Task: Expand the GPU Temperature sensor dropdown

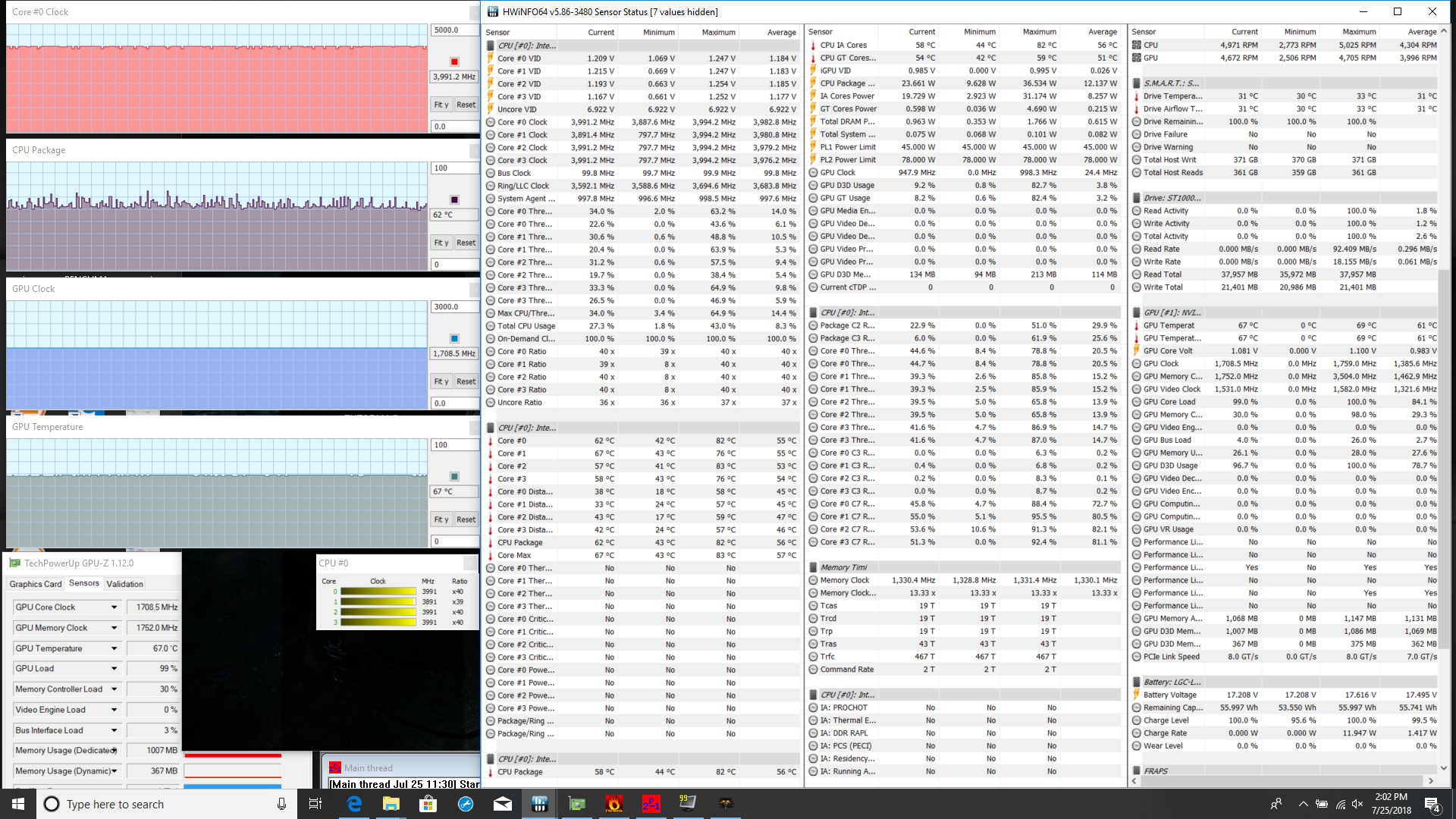Action: [115, 648]
